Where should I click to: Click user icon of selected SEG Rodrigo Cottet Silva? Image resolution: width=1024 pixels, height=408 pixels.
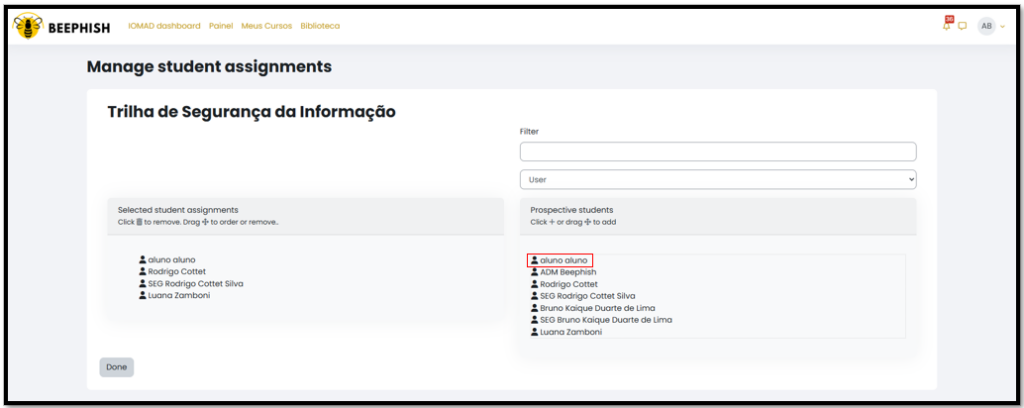(142, 283)
